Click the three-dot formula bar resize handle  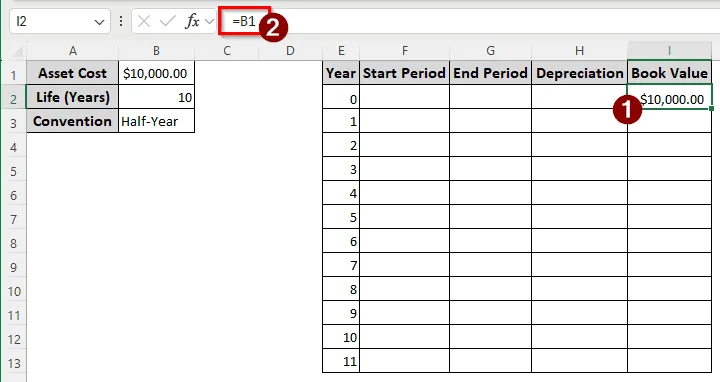click(121, 21)
